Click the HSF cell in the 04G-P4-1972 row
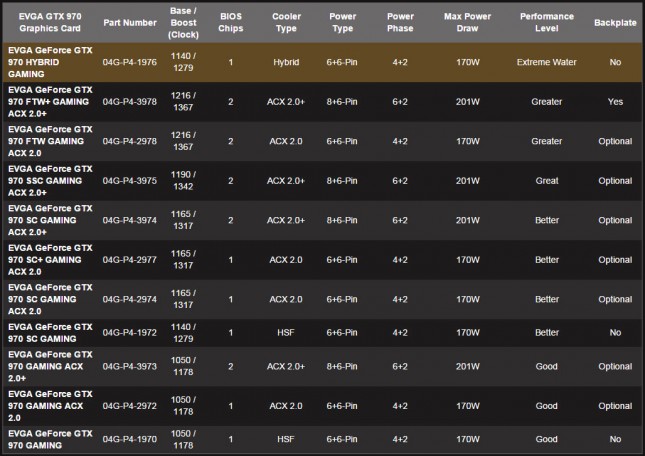Viewport: 645px width, 456px height. pos(286,332)
